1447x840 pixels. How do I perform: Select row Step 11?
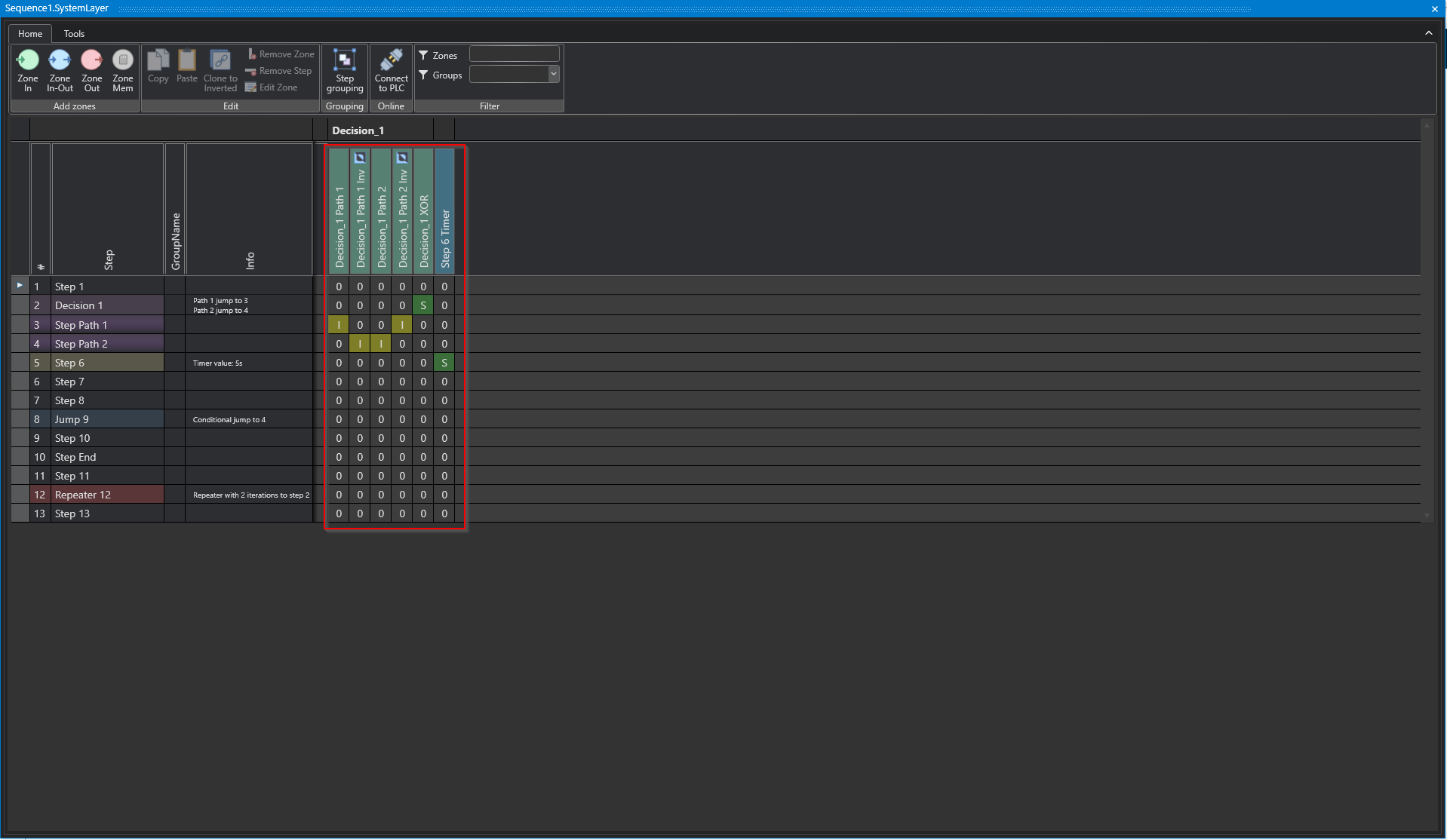pyautogui.click(x=107, y=476)
